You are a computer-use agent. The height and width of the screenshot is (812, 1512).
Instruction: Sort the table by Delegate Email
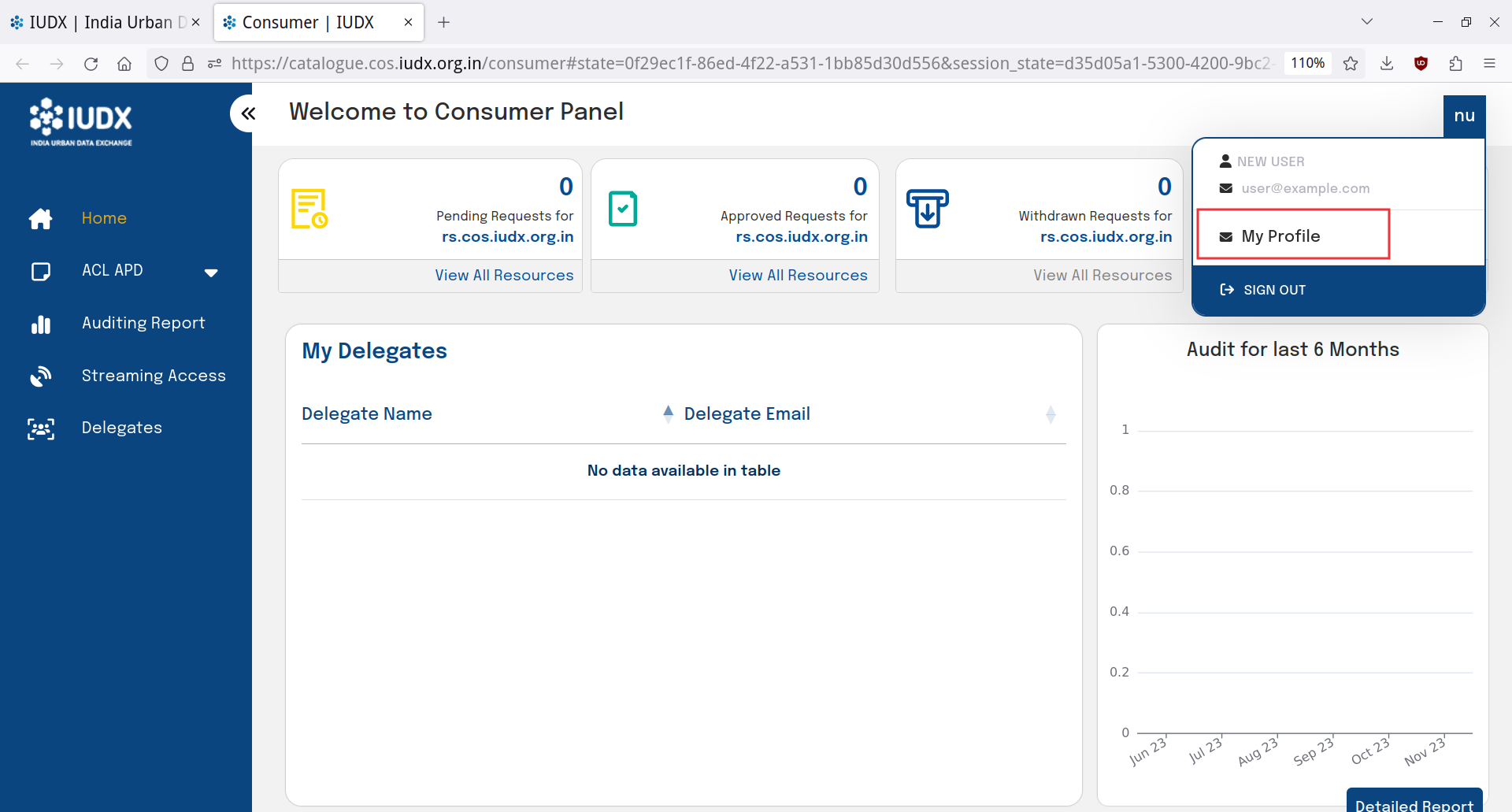tap(1050, 414)
